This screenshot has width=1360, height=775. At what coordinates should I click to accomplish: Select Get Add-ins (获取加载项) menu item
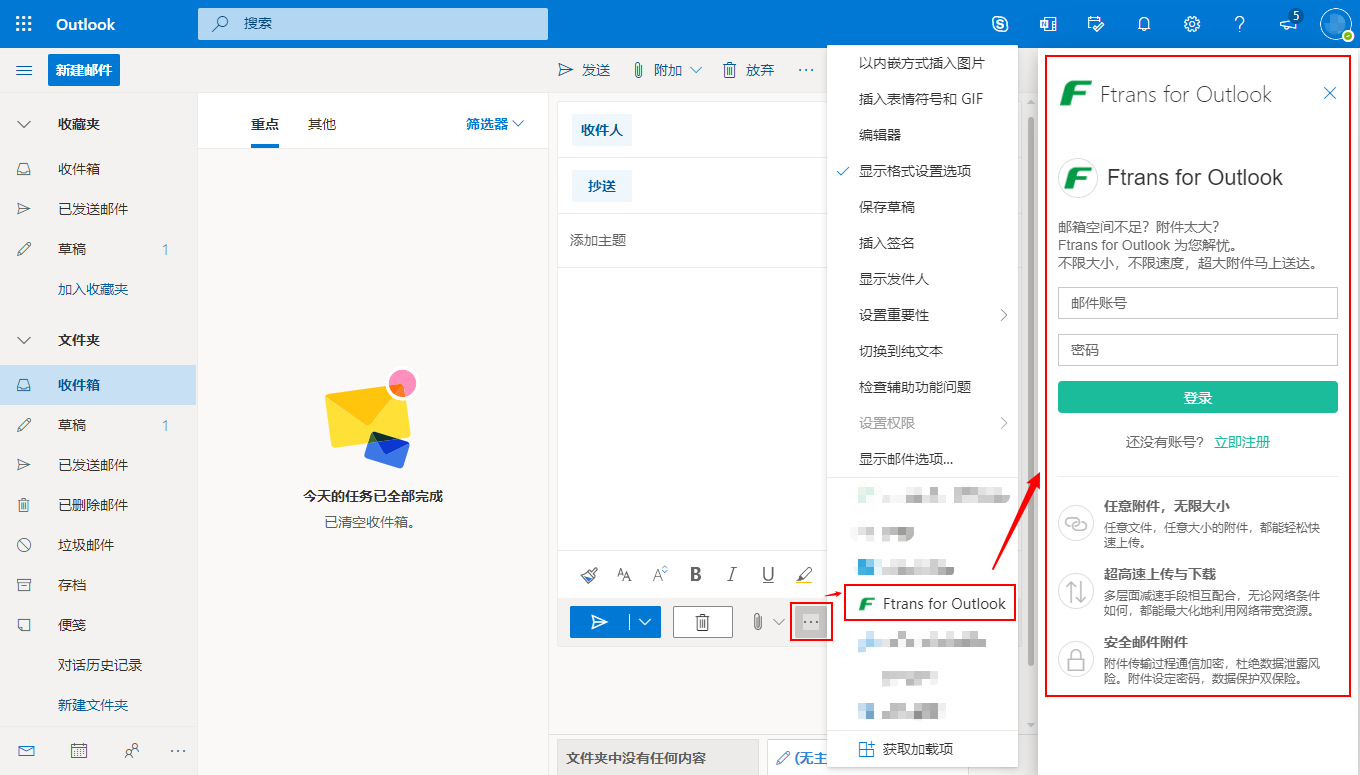click(922, 749)
